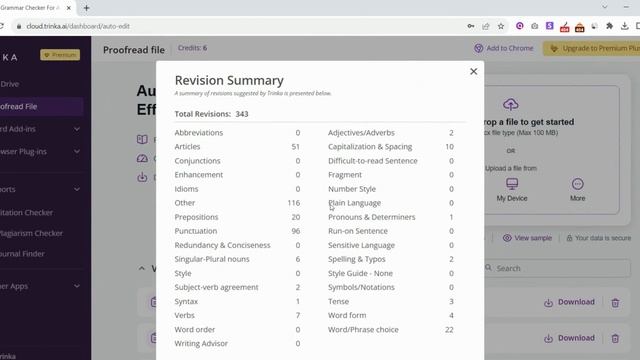Open Citation Checker in sidebar
The height and width of the screenshot is (360, 640).
[27, 213]
